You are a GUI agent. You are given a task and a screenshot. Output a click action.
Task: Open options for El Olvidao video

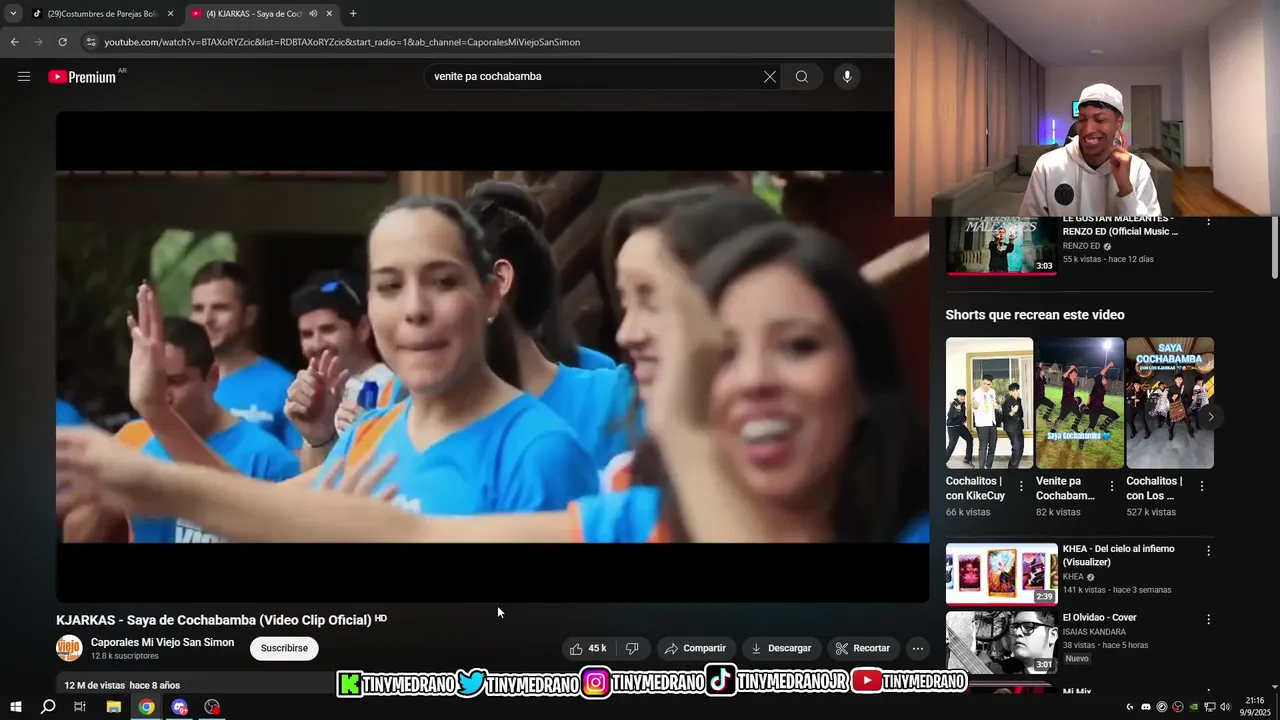[x=1208, y=619]
